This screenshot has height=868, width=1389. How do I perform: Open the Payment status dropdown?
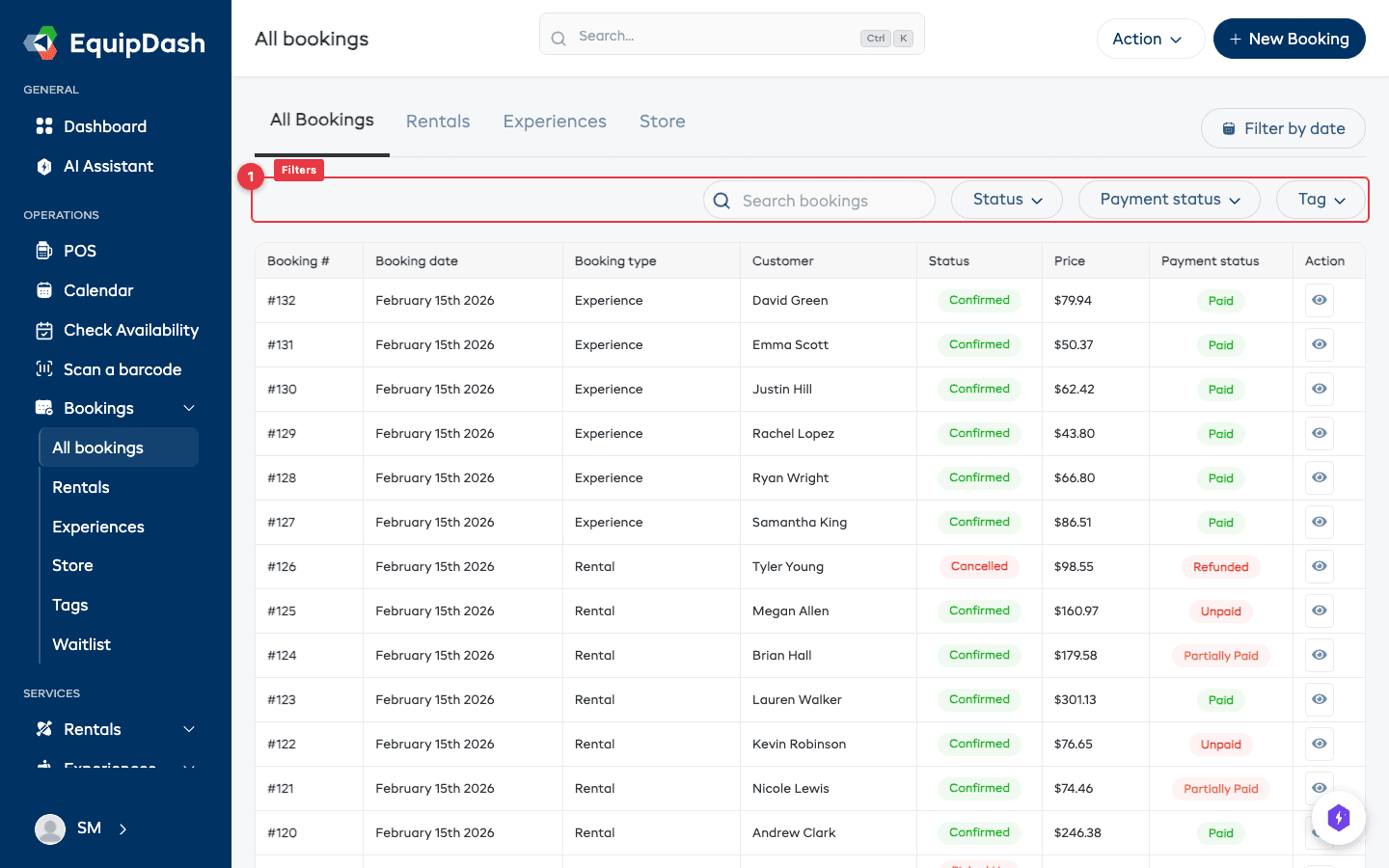point(1168,200)
